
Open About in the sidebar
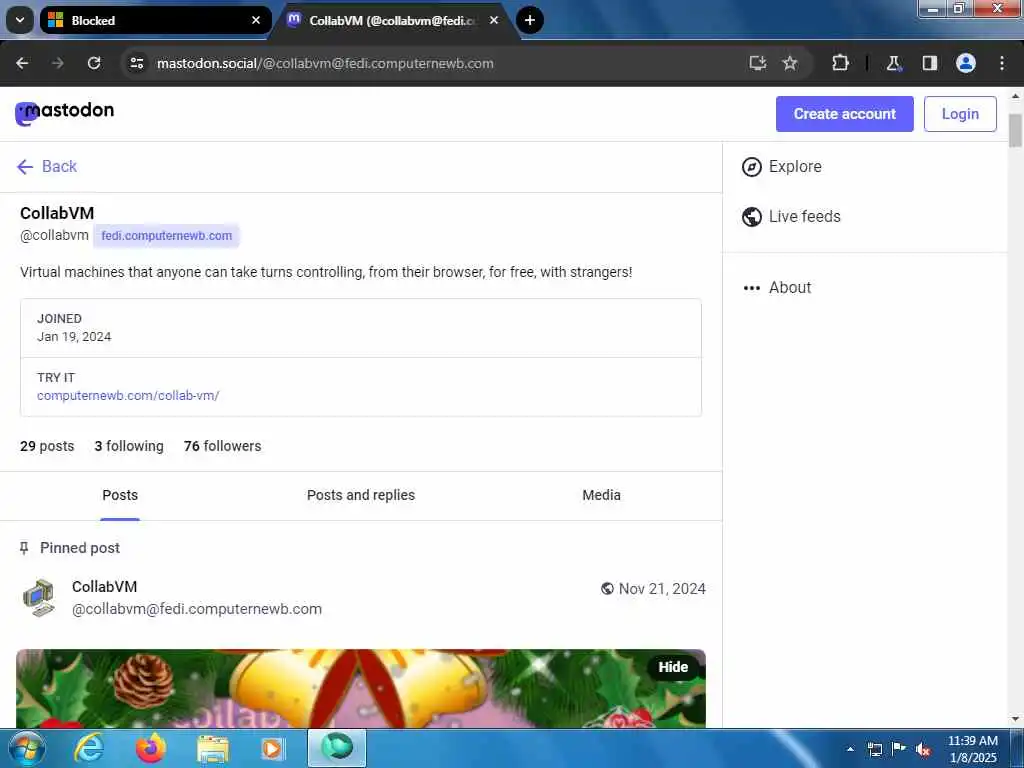pyautogui.click(x=776, y=287)
